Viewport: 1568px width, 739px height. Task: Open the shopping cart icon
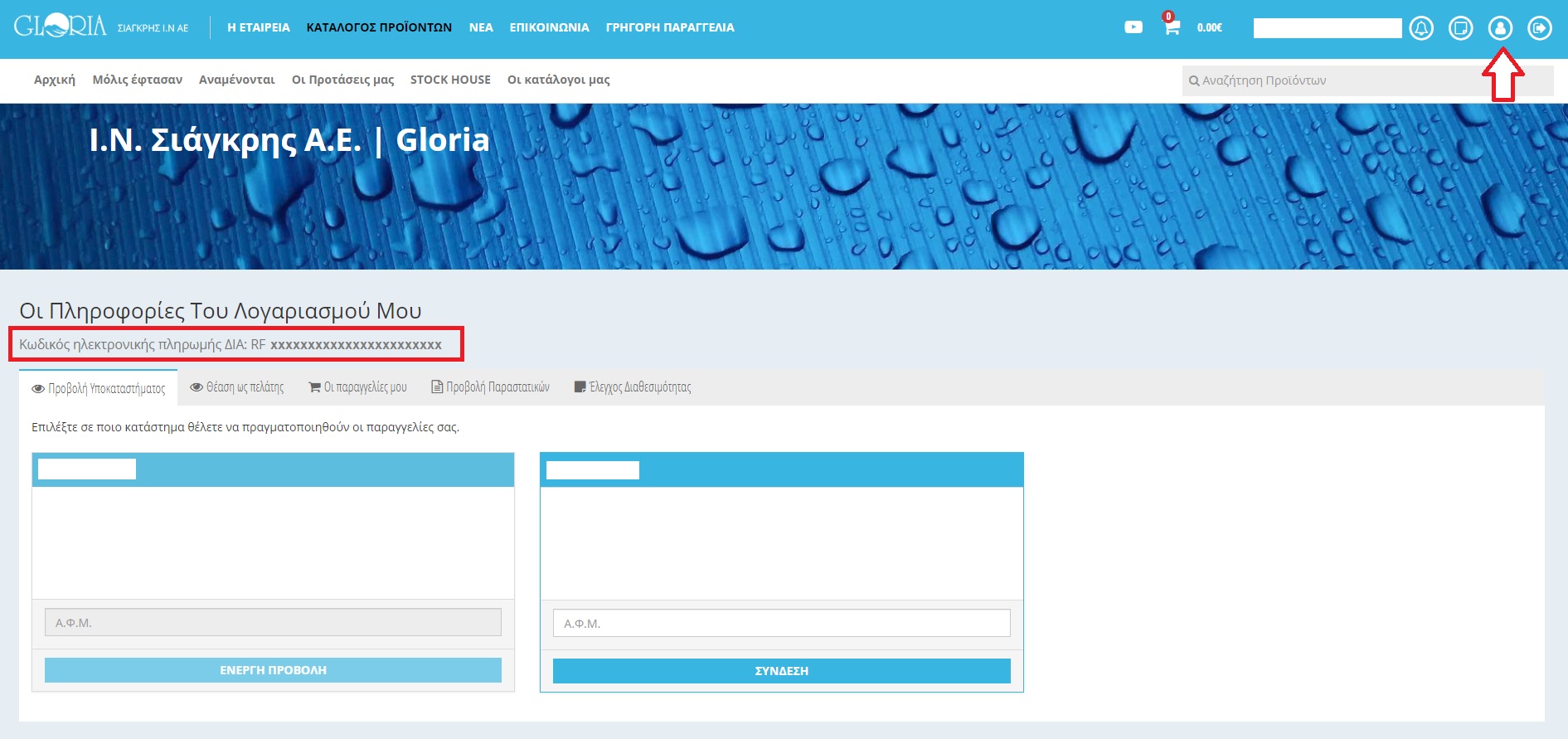(1171, 27)
